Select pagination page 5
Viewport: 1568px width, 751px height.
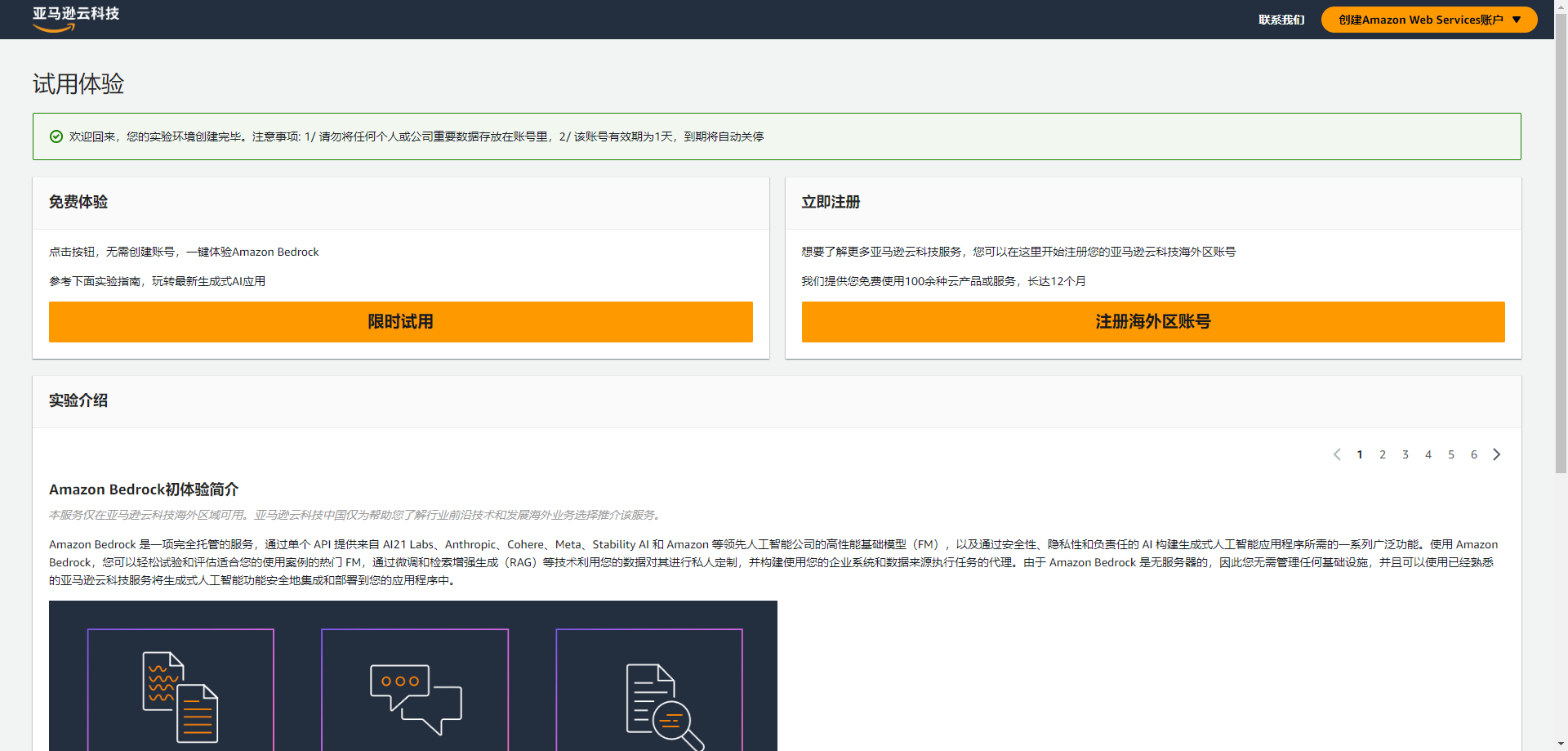click(x=1451, y=454)
